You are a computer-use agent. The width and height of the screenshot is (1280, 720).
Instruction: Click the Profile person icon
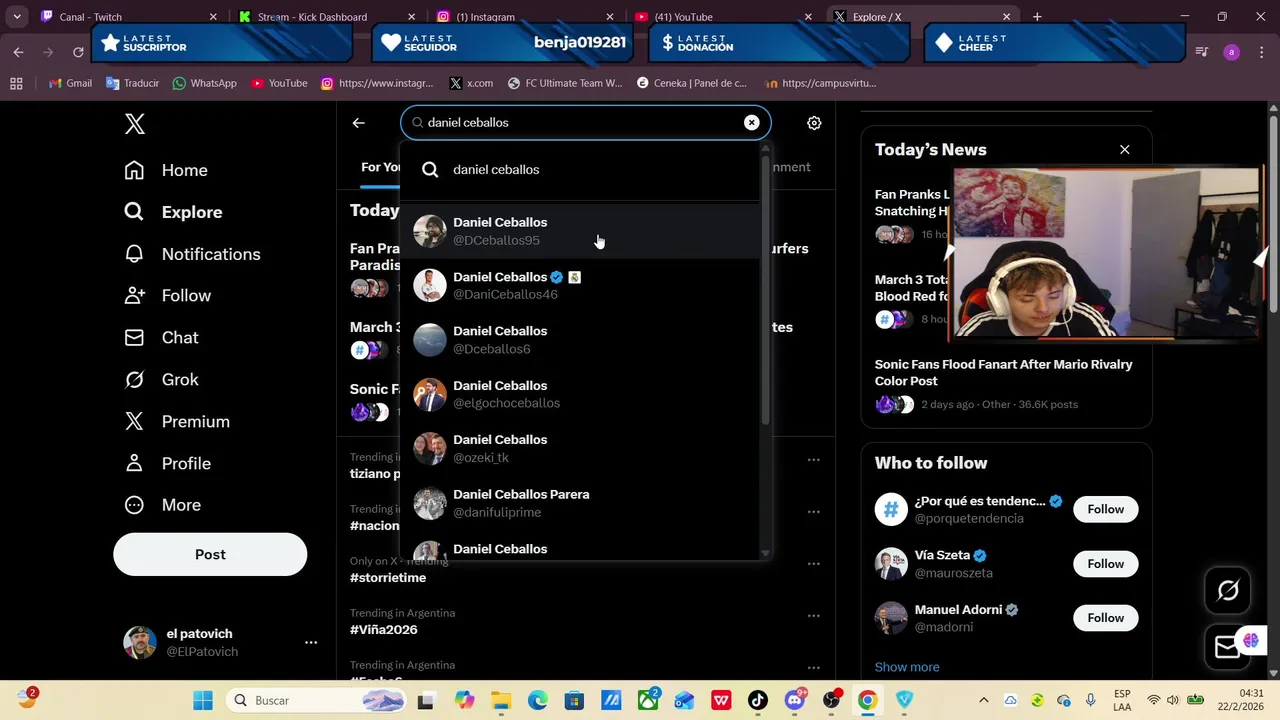click(134, 464)
